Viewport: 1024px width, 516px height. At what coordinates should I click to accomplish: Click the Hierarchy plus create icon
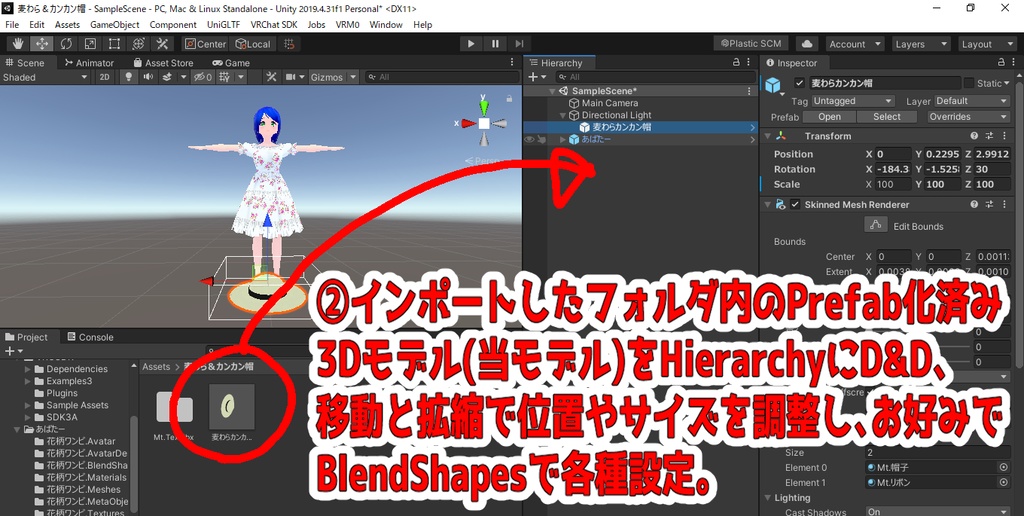point(533,77)
